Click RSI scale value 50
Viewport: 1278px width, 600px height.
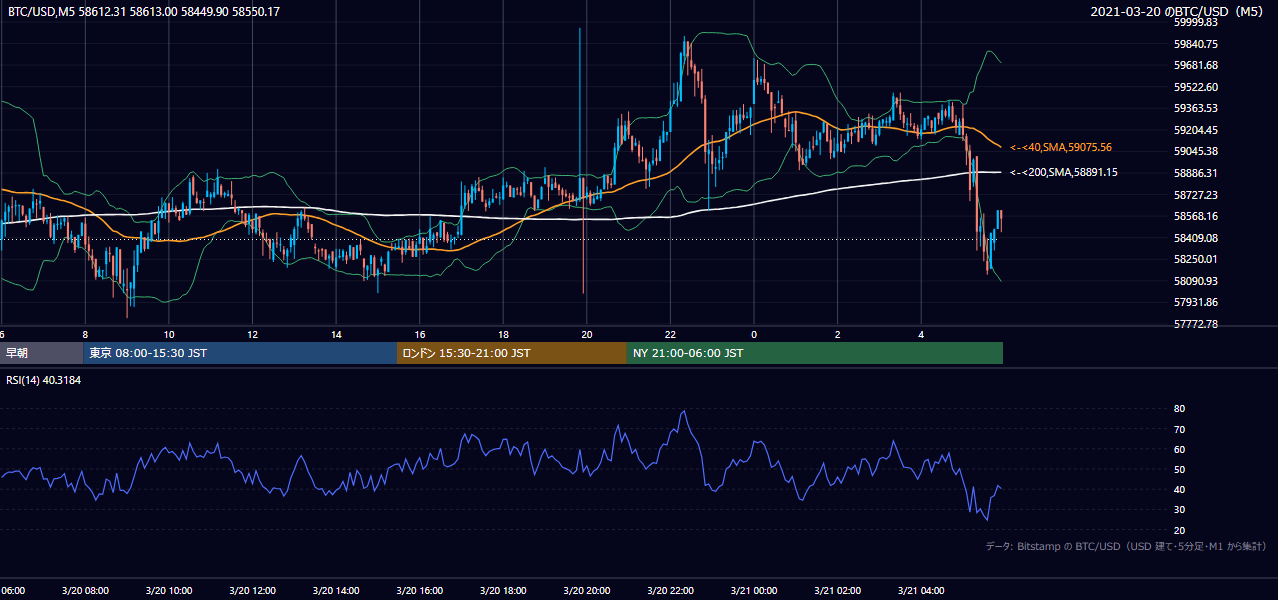point(1179,469)
